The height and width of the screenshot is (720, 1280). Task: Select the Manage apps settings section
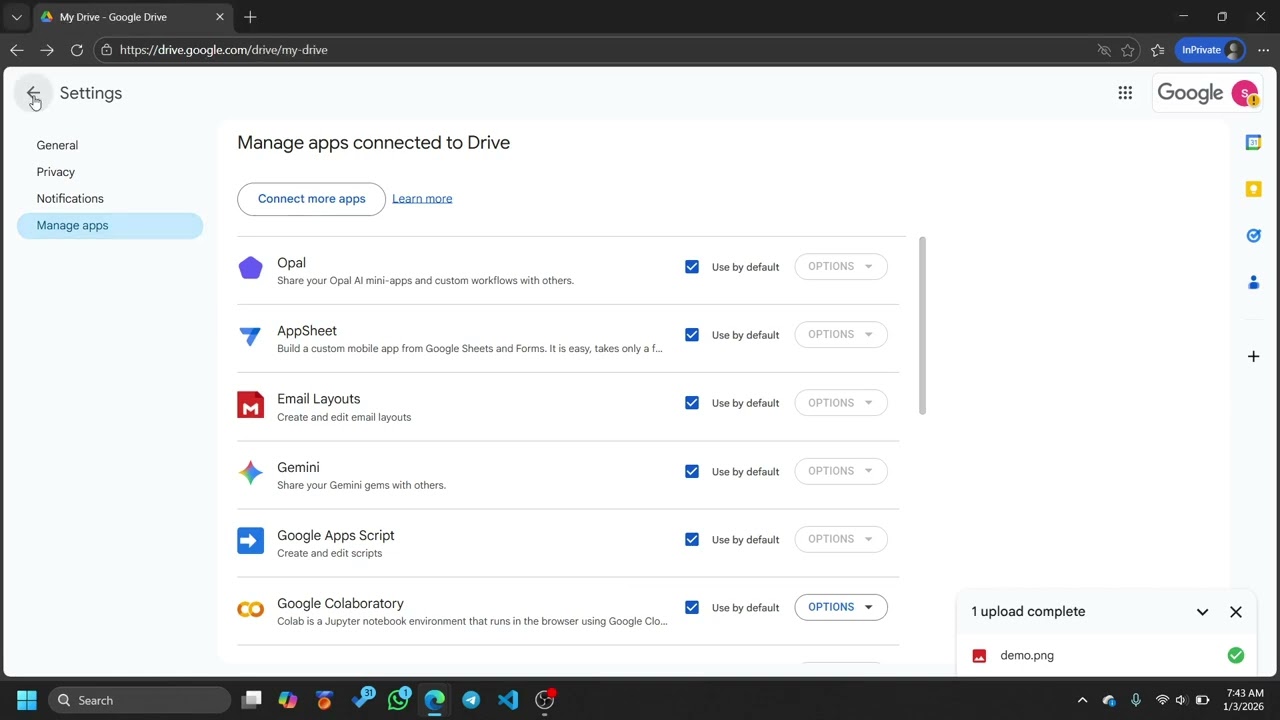110,226
